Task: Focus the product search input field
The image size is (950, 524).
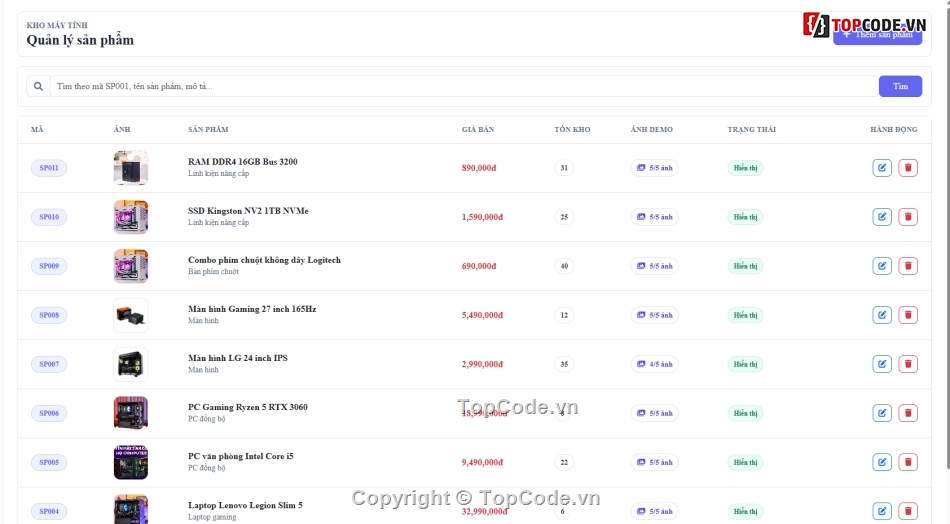Action: point(463,87)
